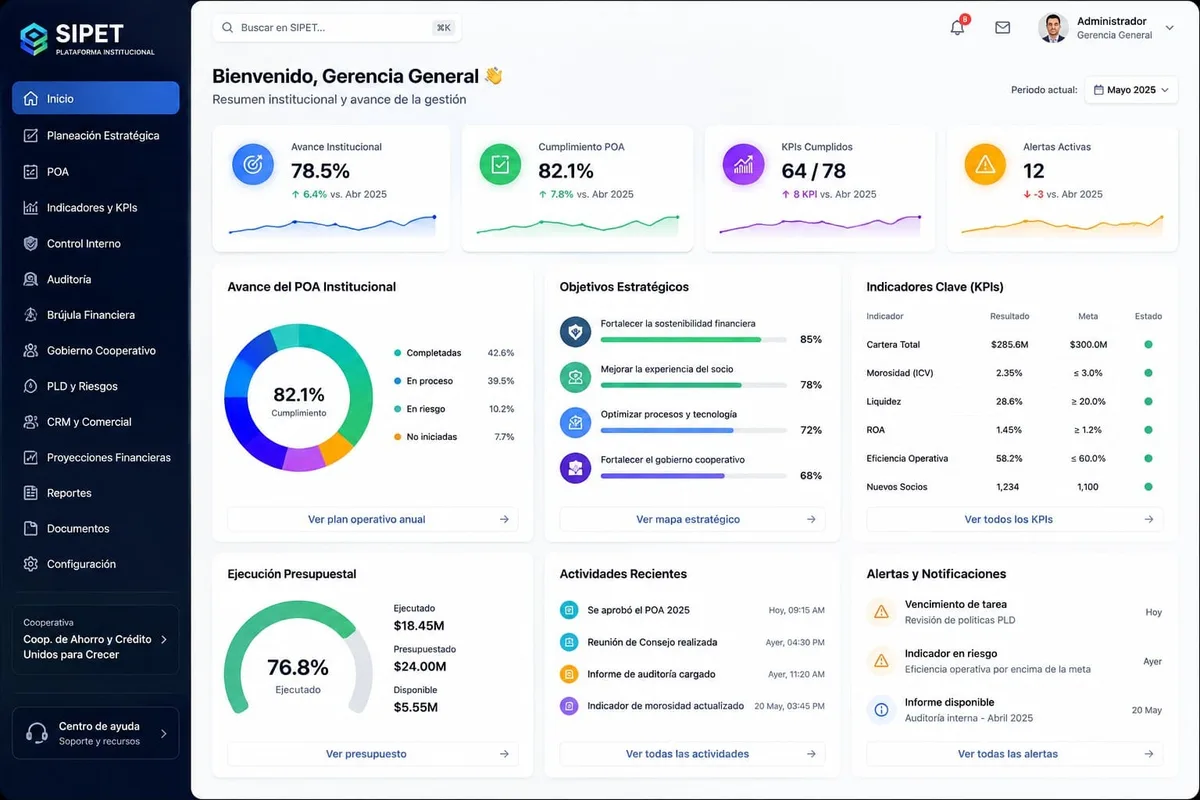Click the Morosidad (ICV) KPI row
Screen dimensions: 1200x800
point(1014,373)
